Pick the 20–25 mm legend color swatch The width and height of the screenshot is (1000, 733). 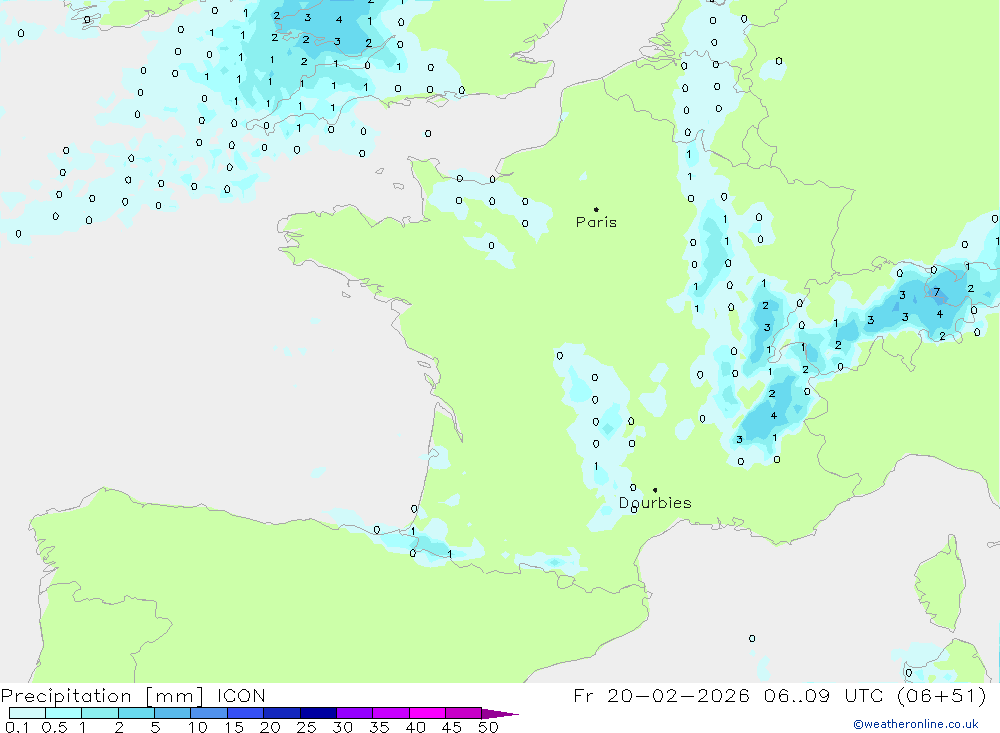pos(282,713)
